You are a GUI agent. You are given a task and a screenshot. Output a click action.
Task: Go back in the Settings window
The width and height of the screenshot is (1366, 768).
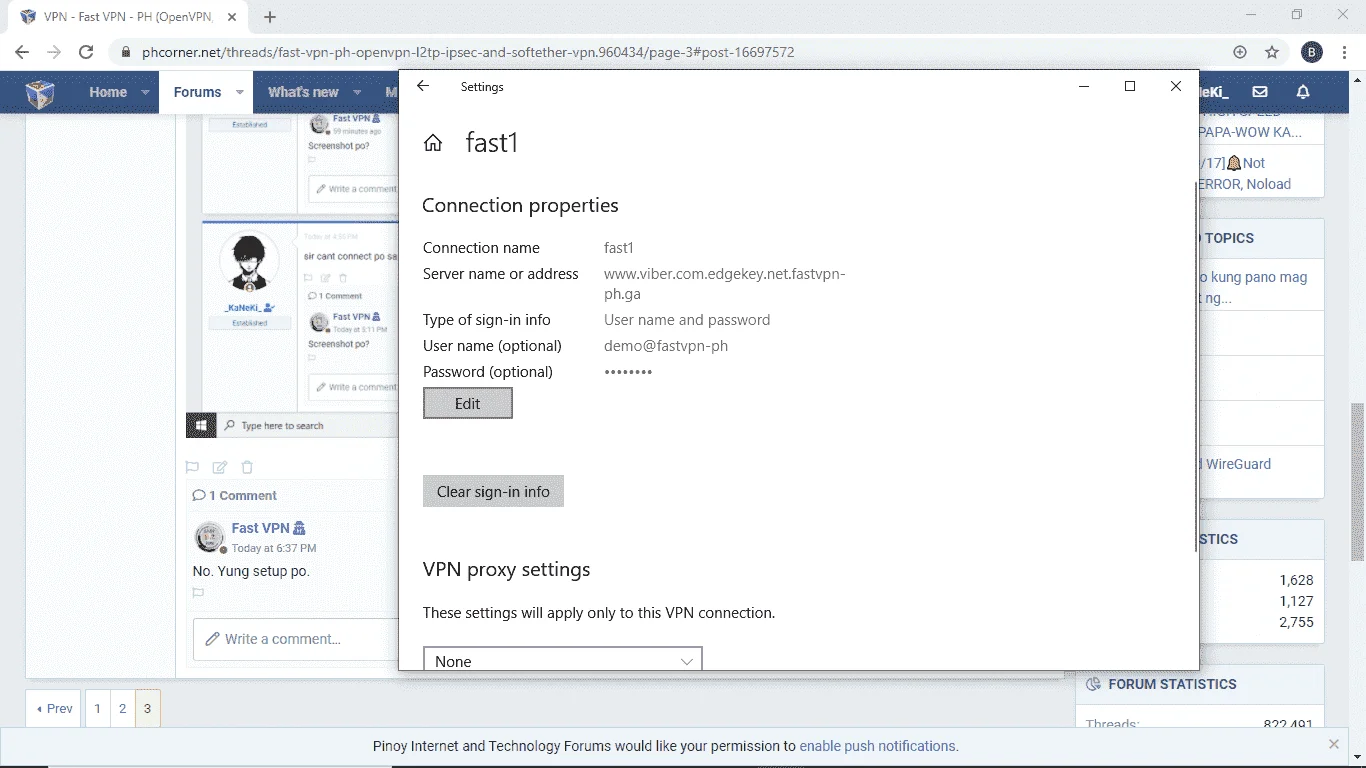[423, 86]
